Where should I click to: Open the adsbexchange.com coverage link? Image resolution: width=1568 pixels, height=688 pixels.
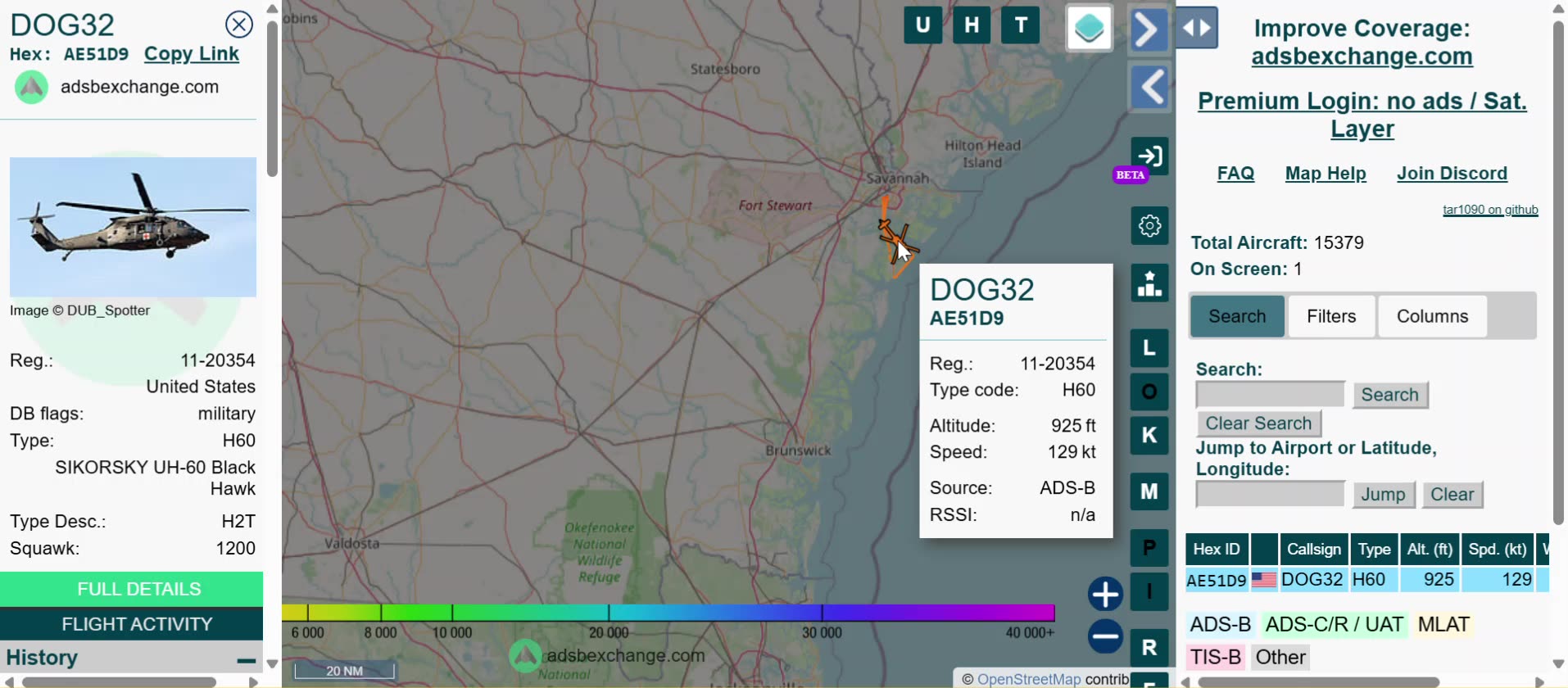(1362, 57)
